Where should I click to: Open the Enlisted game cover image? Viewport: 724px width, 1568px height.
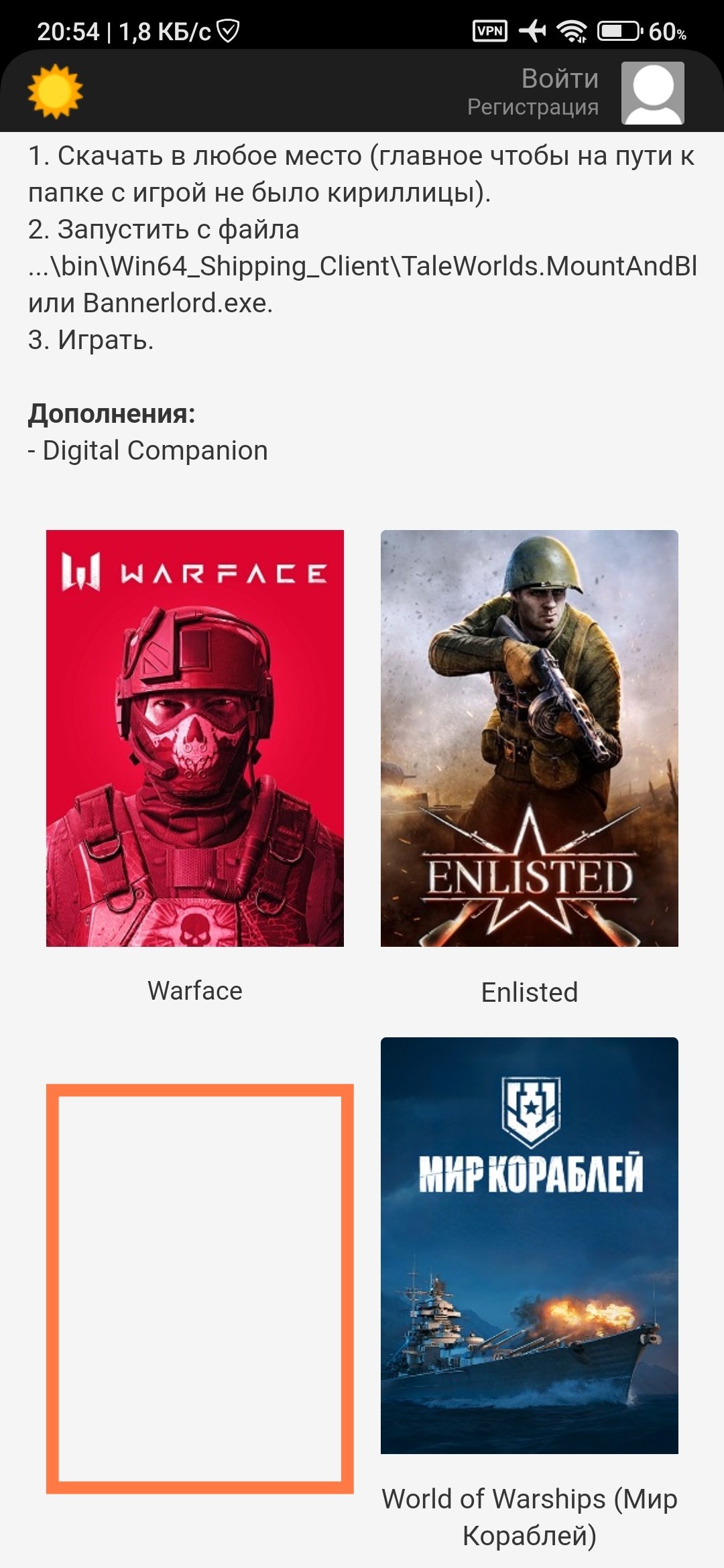point(530,738)
